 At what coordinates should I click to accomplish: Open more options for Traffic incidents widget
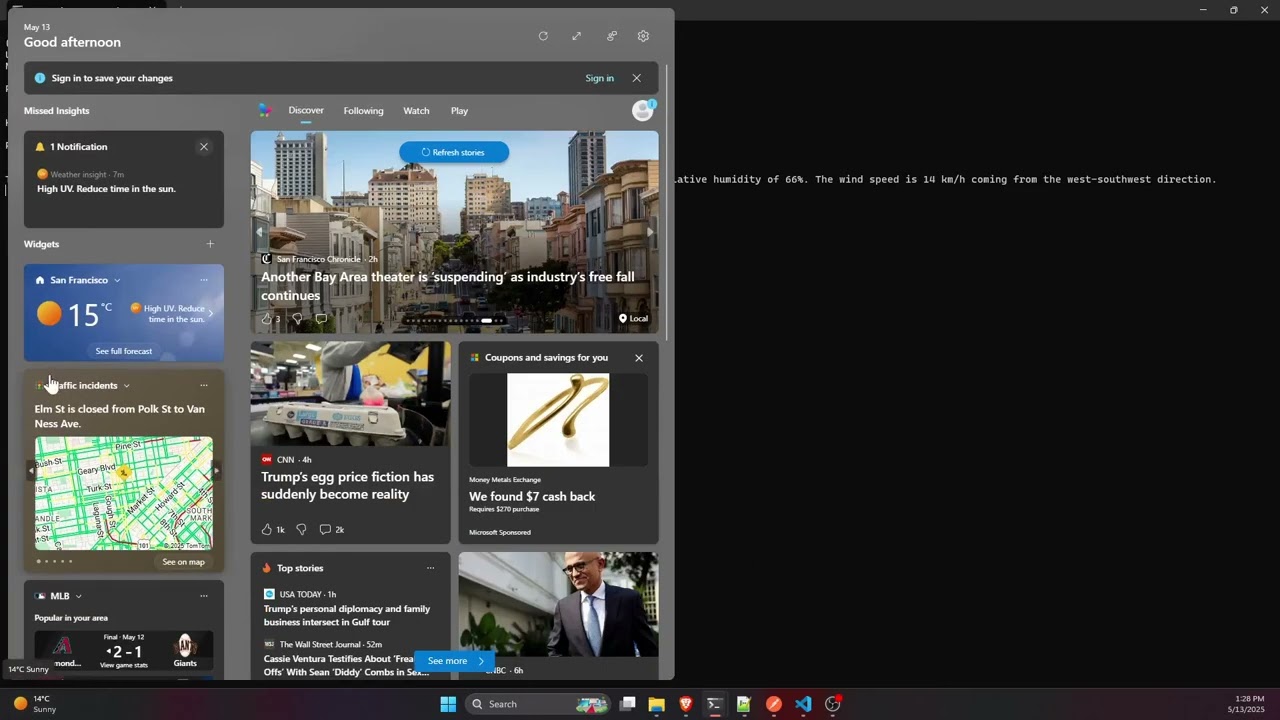pos(204,385)
